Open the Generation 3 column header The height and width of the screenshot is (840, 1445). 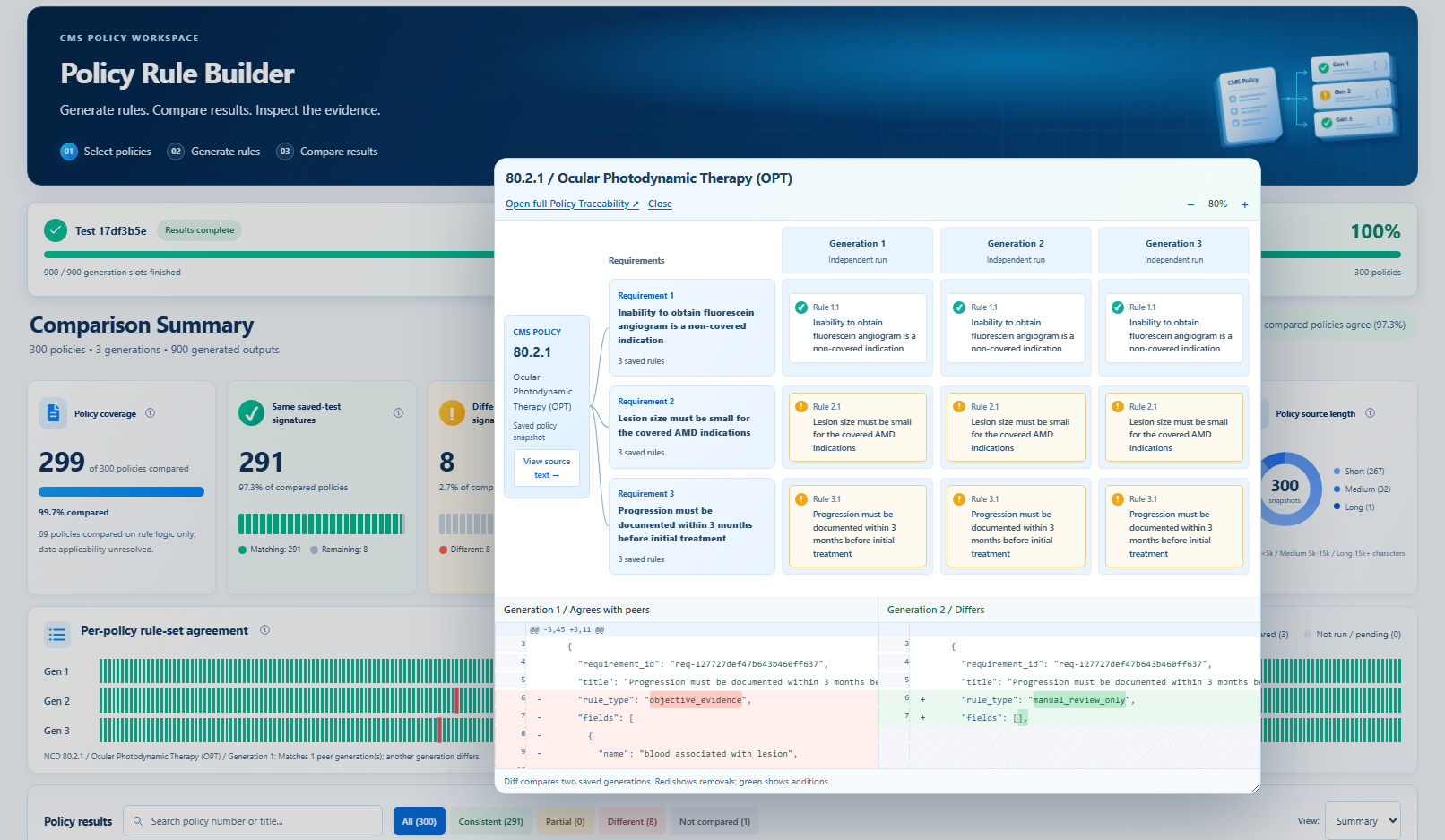click(1173, 250)
